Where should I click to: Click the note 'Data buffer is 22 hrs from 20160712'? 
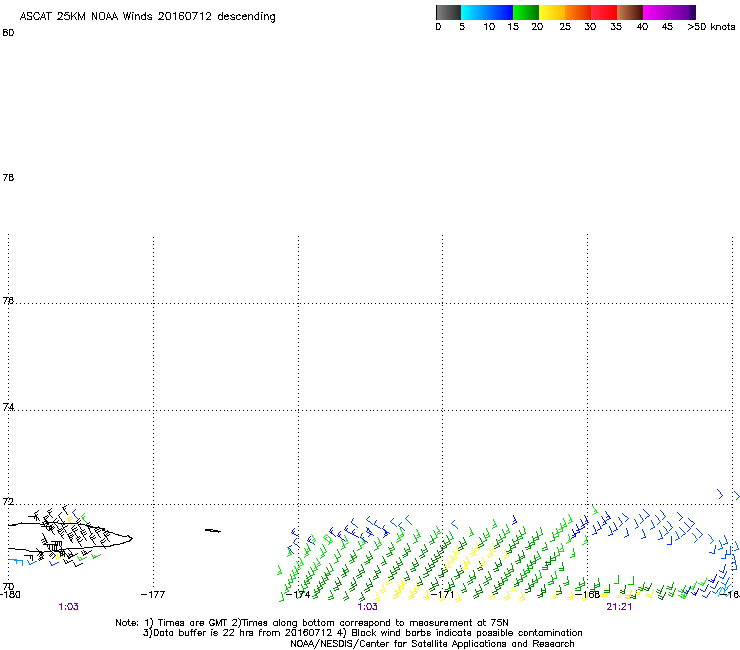243,633
